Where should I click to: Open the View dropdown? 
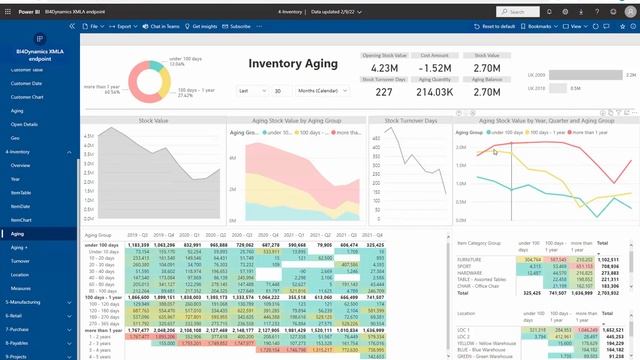(x=575, y=26)
